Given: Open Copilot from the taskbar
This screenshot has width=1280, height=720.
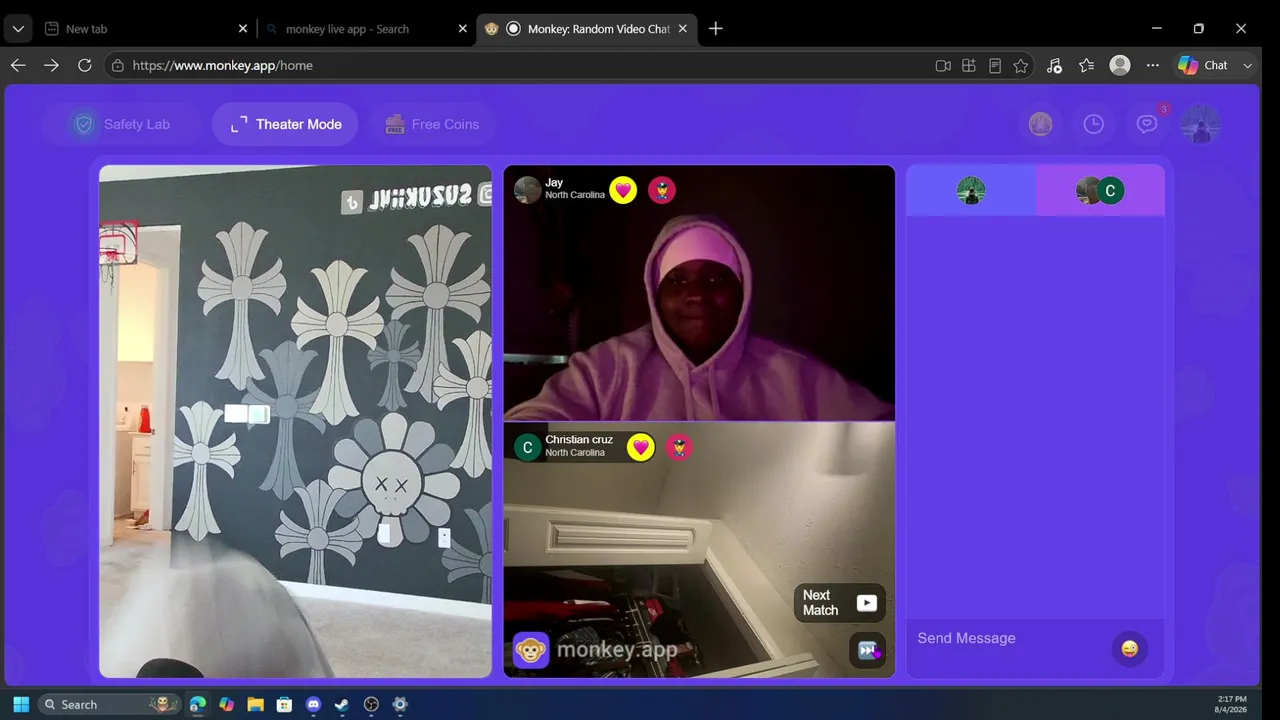Looking at the screenshot, I should pos(227,704).
